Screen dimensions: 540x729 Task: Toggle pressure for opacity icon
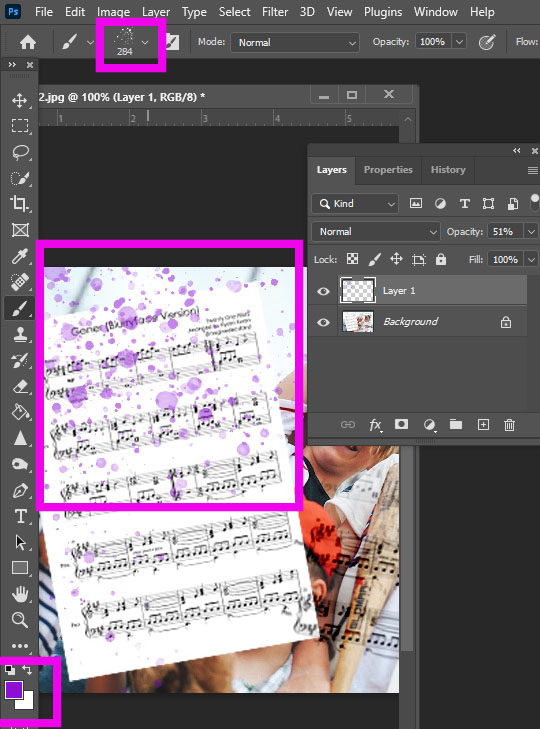point(487,42)
